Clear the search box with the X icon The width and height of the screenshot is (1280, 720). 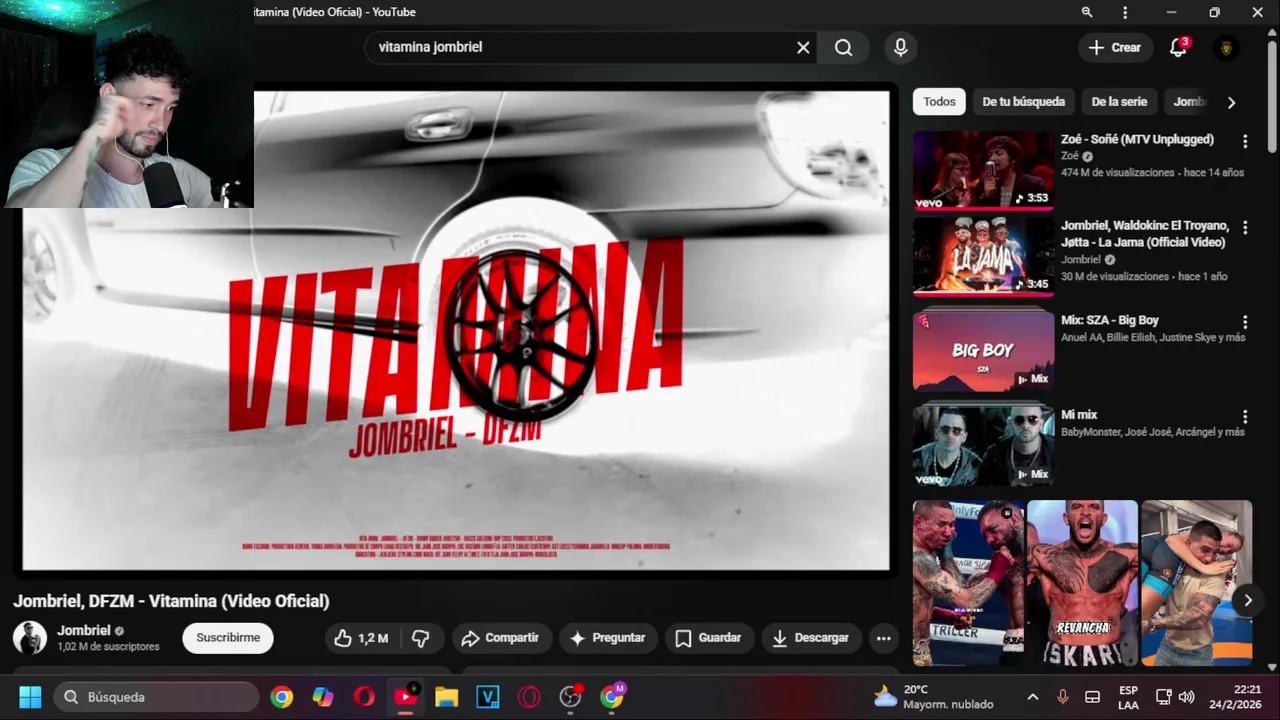pos(803,47)
